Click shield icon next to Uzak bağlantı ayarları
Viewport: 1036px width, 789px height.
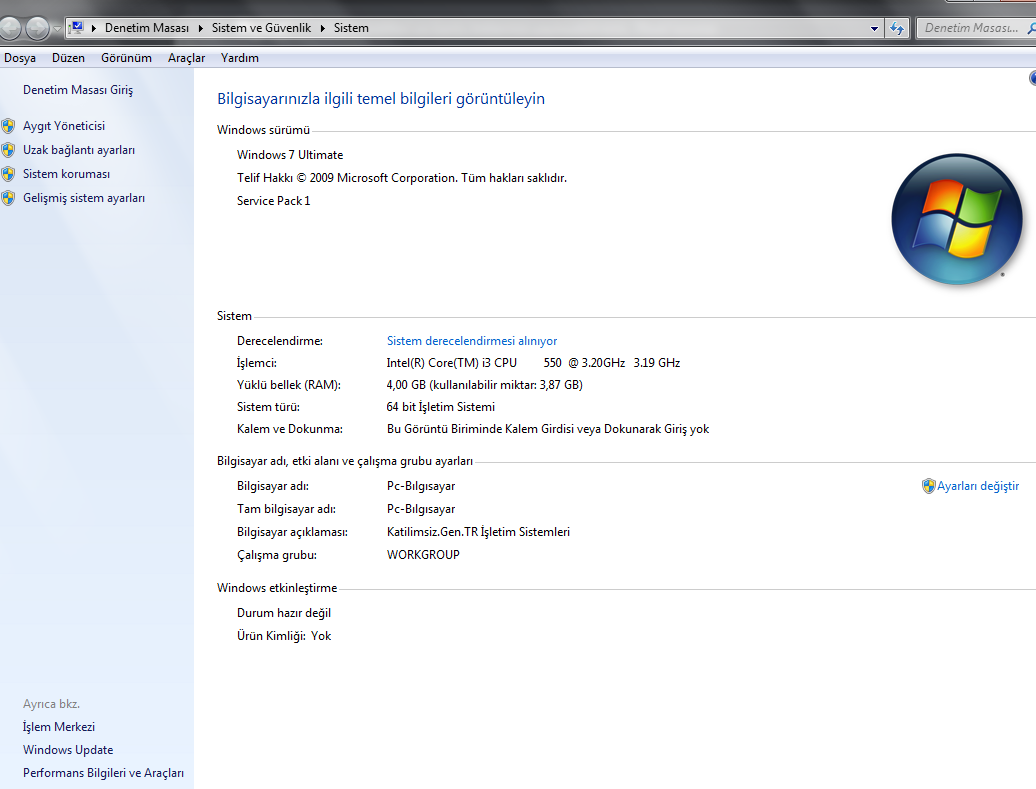click(x=8, y=150)
